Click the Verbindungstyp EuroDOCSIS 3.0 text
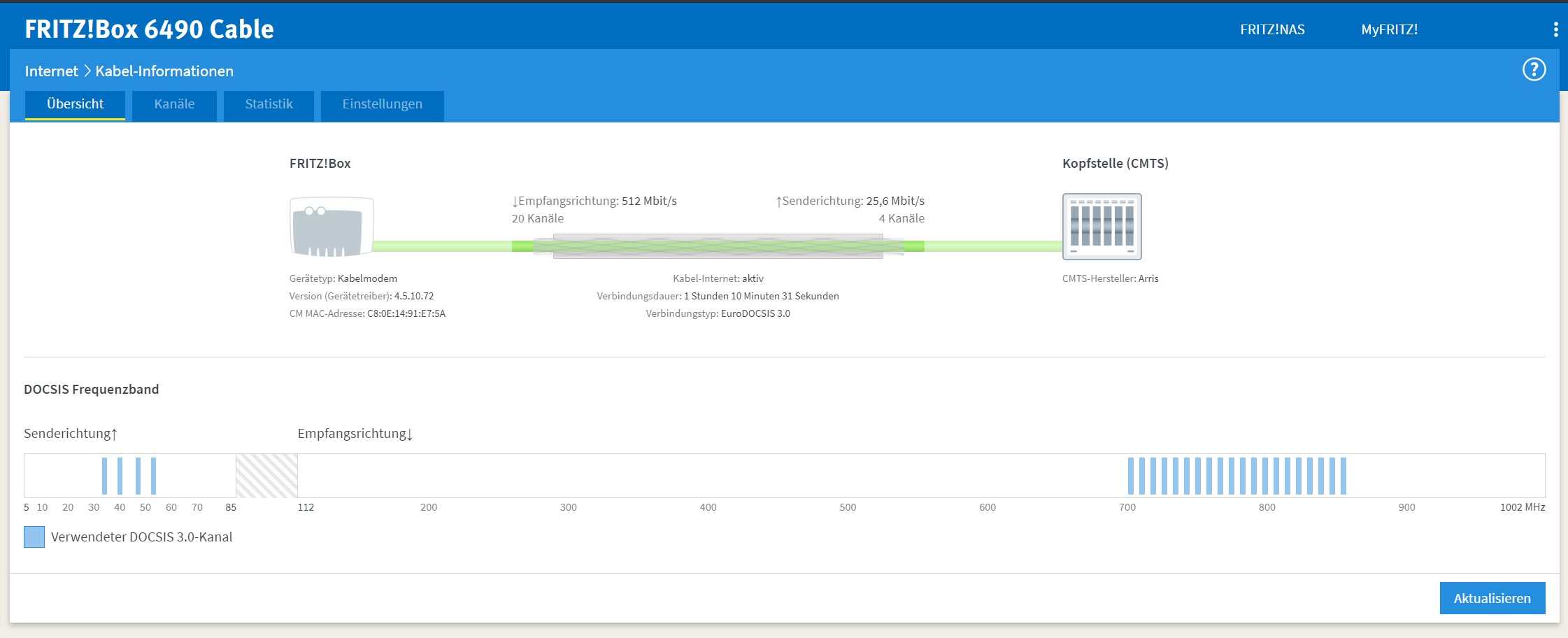Image resolution: width=1568 pixels, height=638 pixels. pyautogui.click(x=718, y=313)
